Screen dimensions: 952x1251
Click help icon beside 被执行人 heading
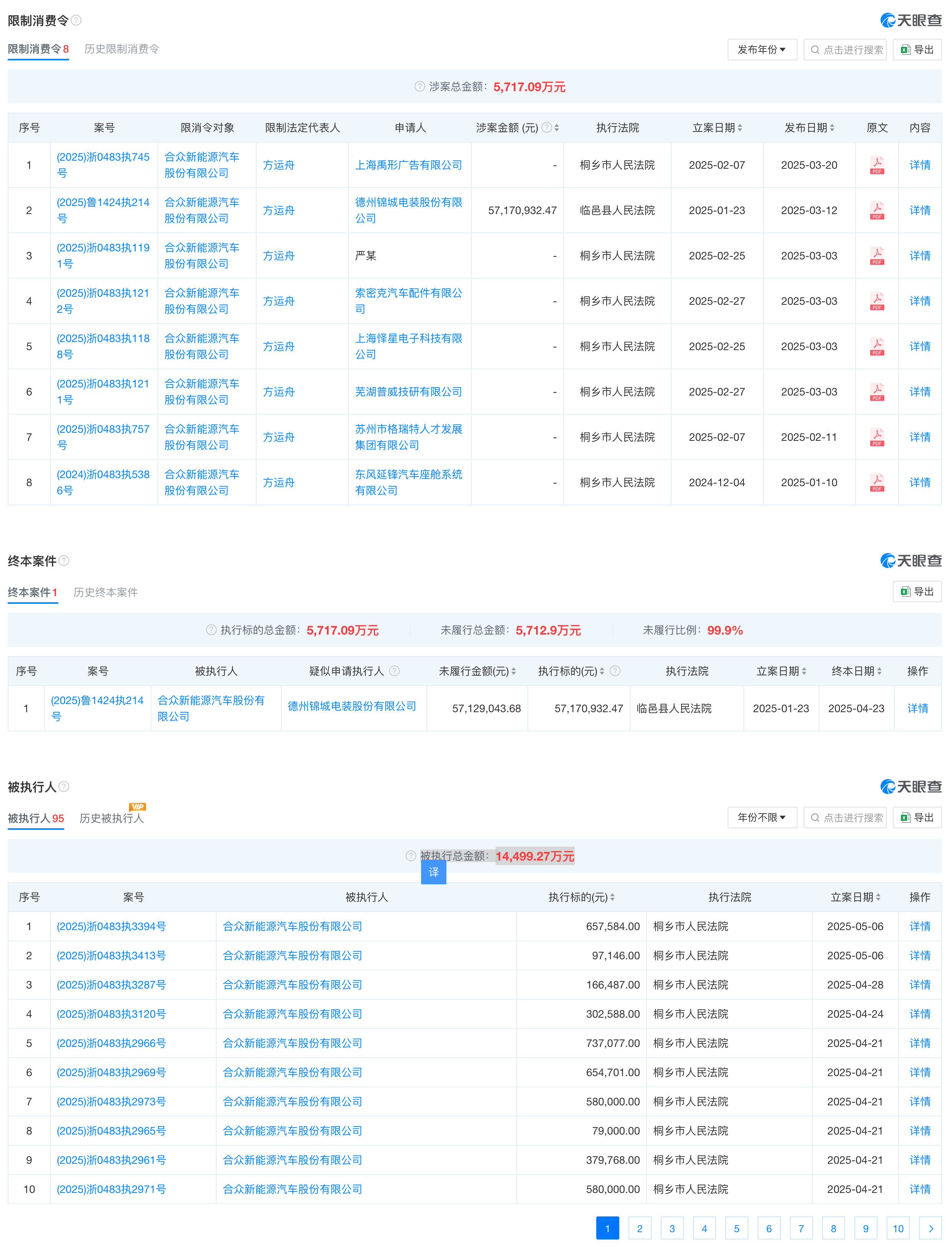[x=64, y=786]
